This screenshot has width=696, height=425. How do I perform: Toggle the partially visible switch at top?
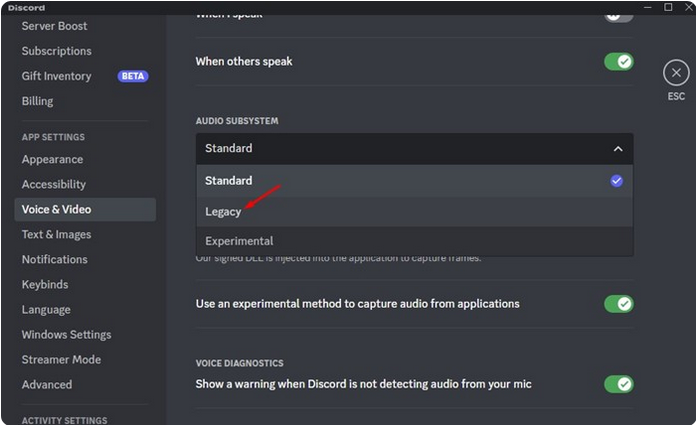(x=618, y=17)
